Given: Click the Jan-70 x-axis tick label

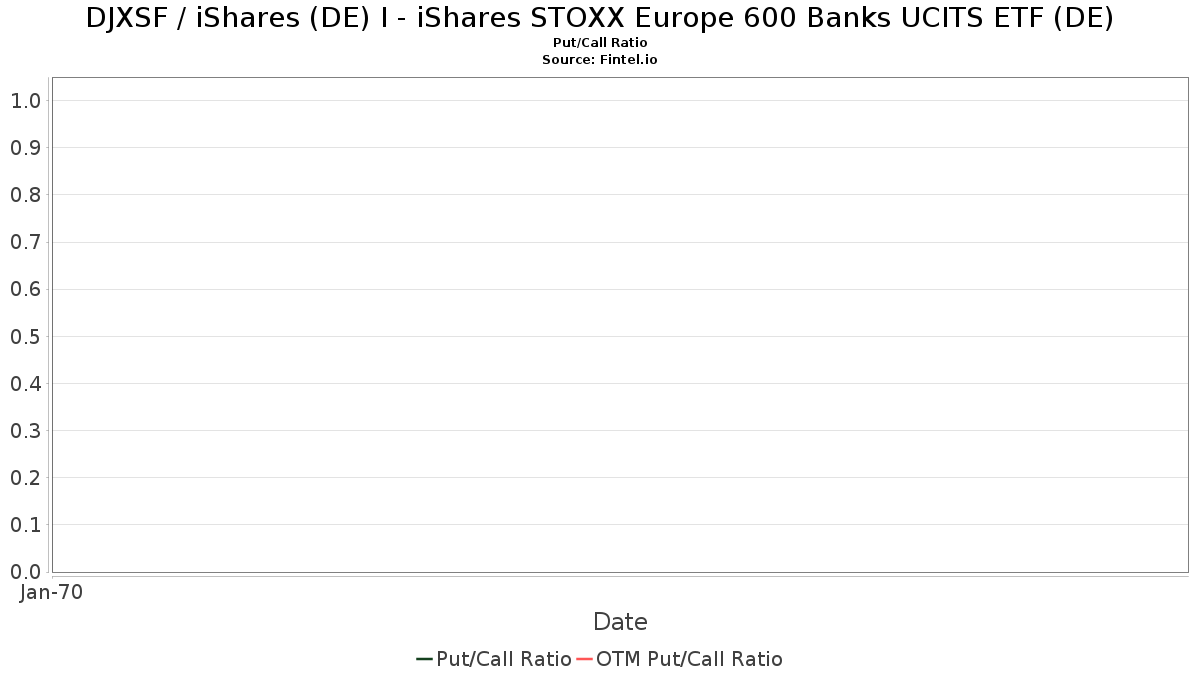Looking at the screenshot, I should pyautogui.click(x=51, y=592).
